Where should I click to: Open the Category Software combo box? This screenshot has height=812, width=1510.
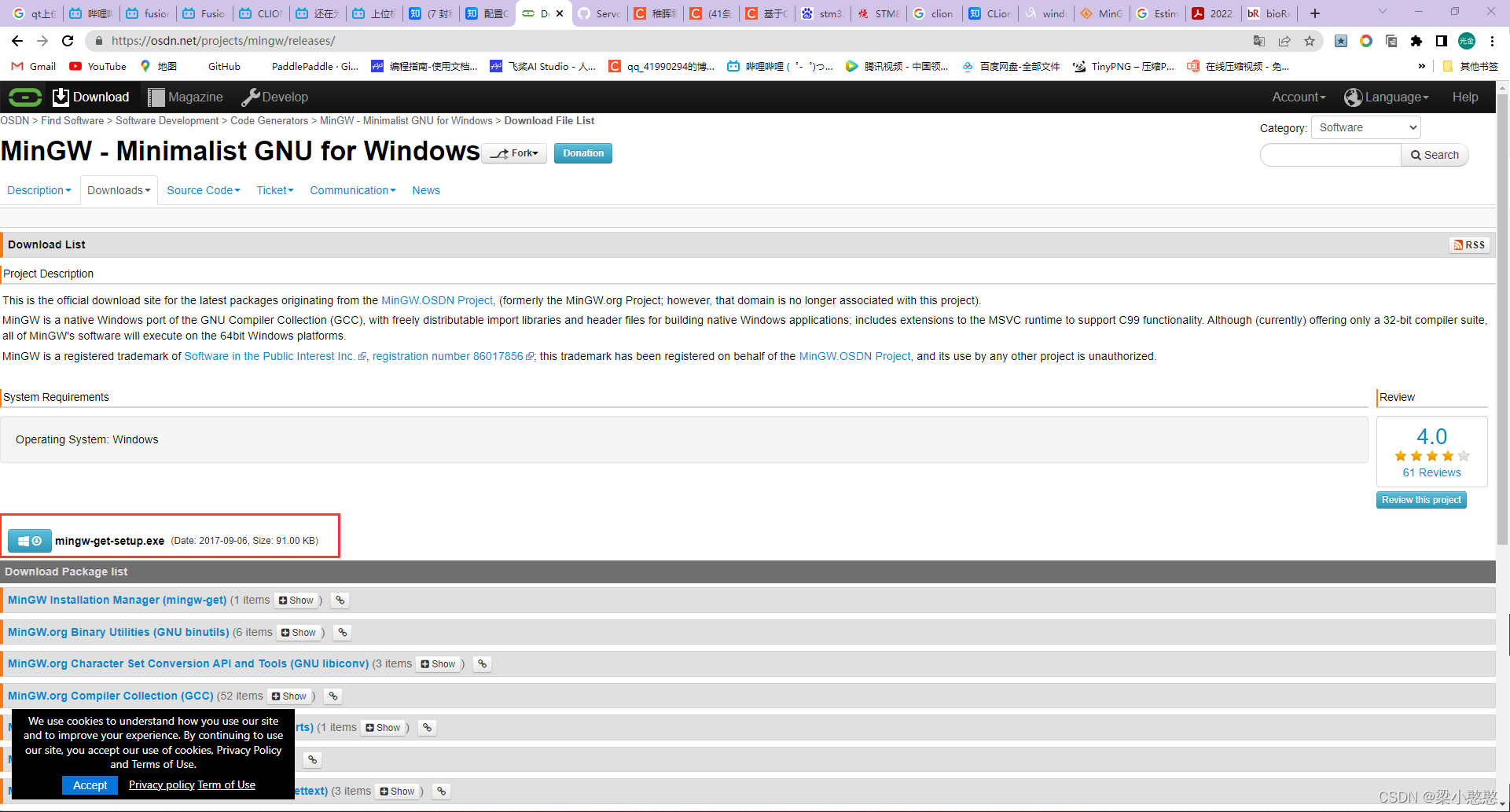pyautogui.click(x=1365, y=127)
